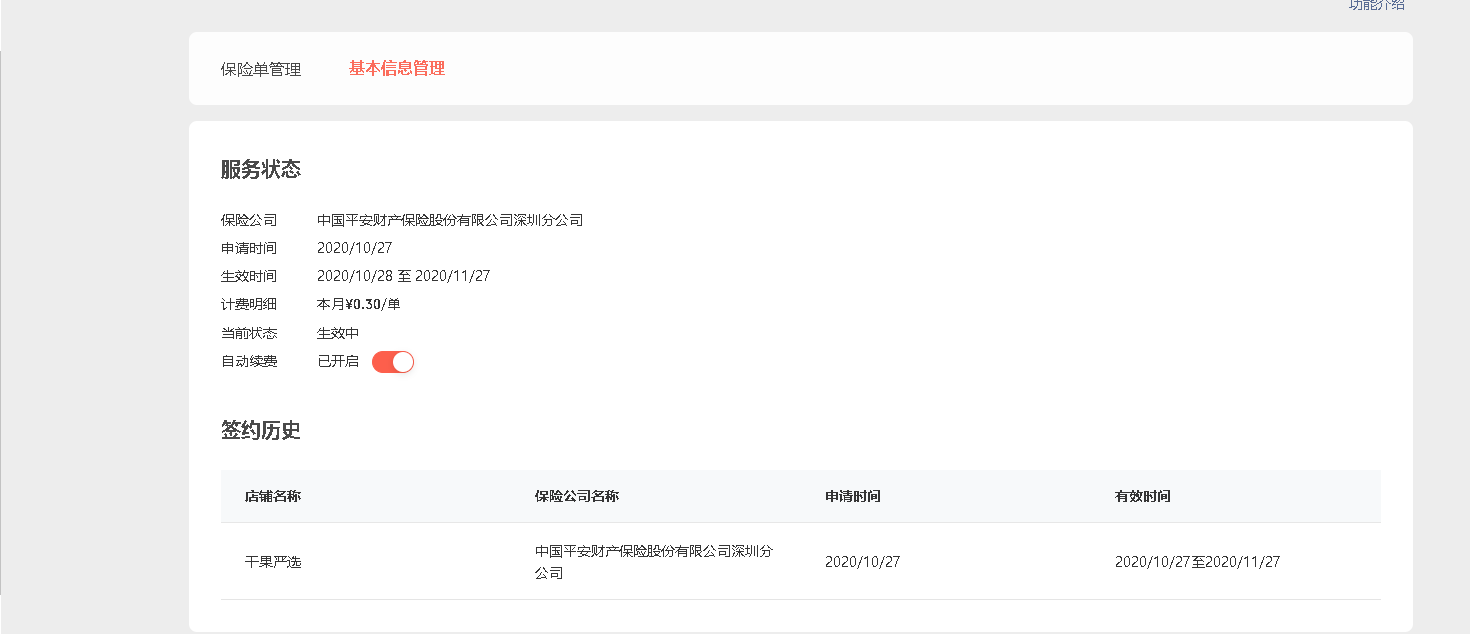Turn off the 自动续费 switch
The height and width of the screenshot is (634, 1470).
(x=393, y=362)
